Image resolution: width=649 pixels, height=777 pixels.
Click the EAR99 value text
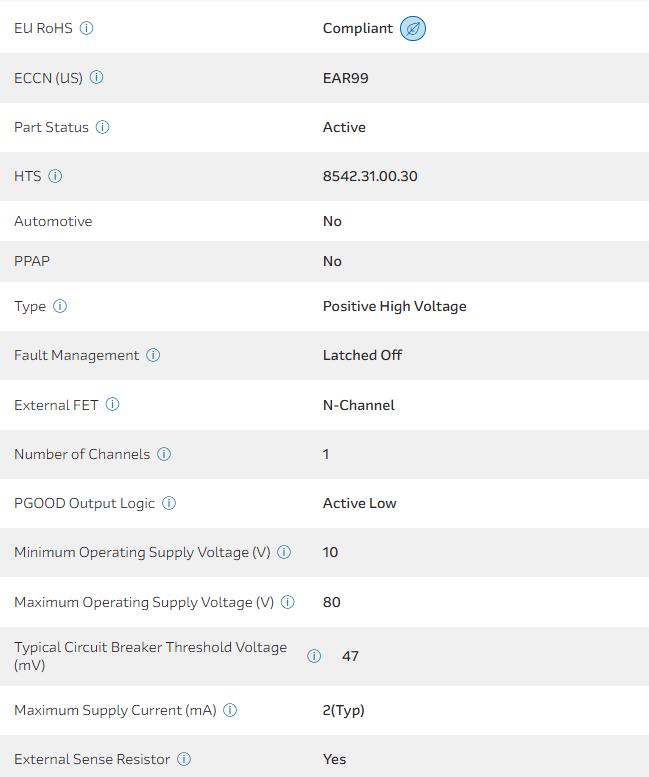(x=345, y=78)
